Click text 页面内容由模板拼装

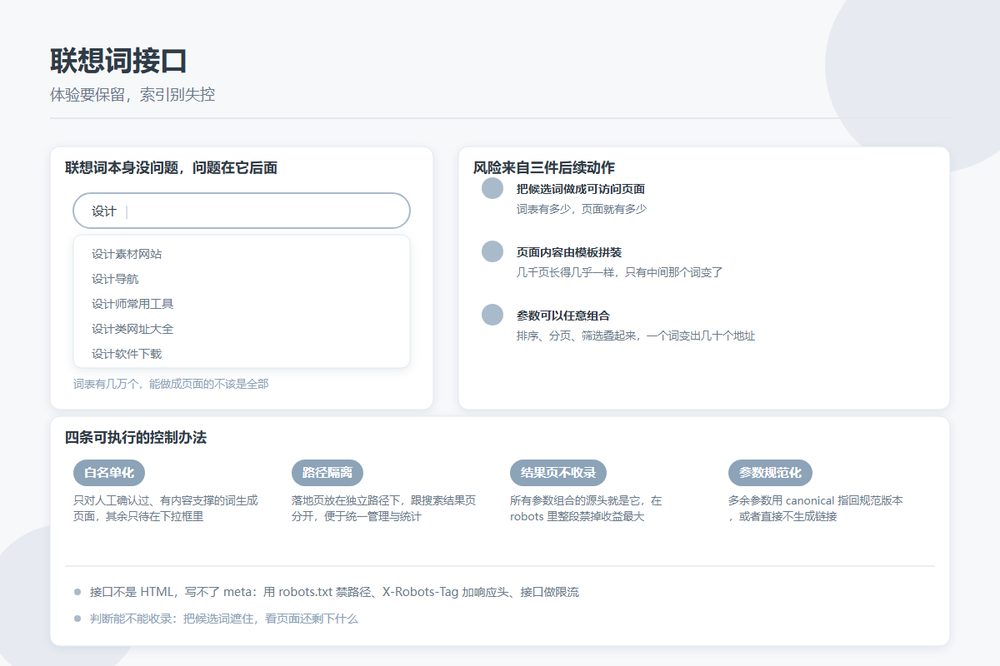click(x=569, y=252)
